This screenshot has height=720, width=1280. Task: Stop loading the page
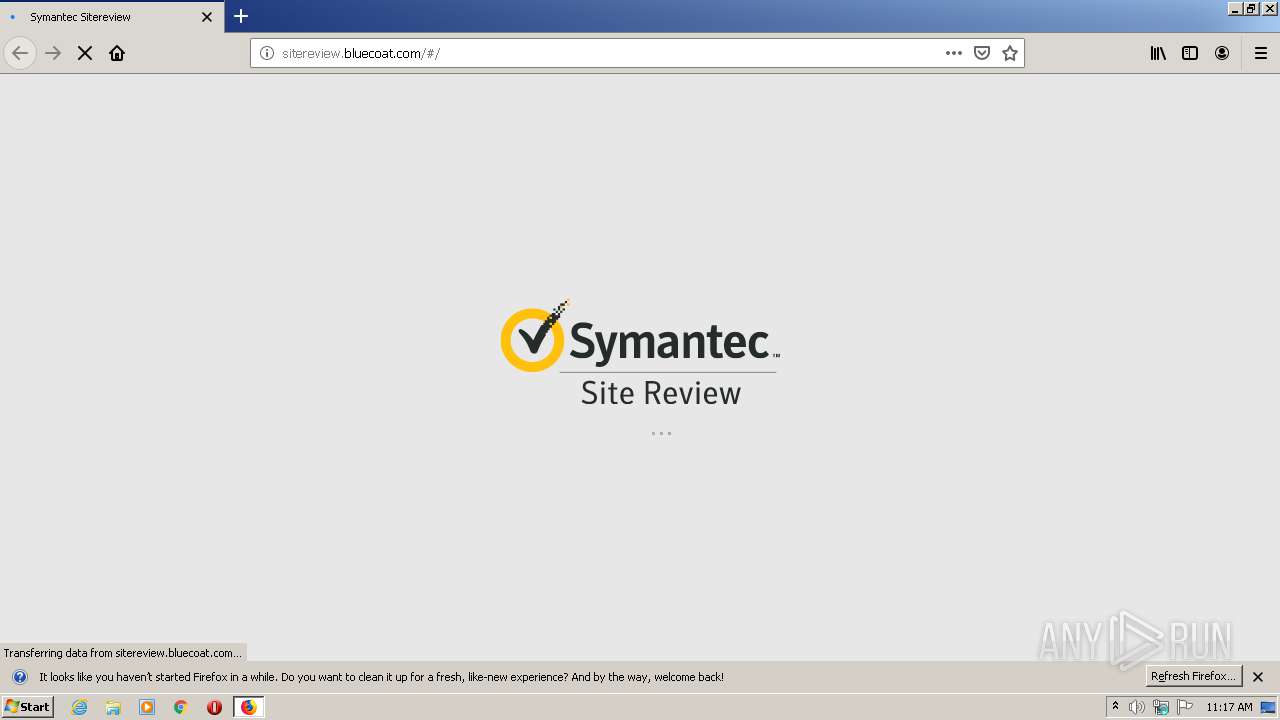(85, 53)
